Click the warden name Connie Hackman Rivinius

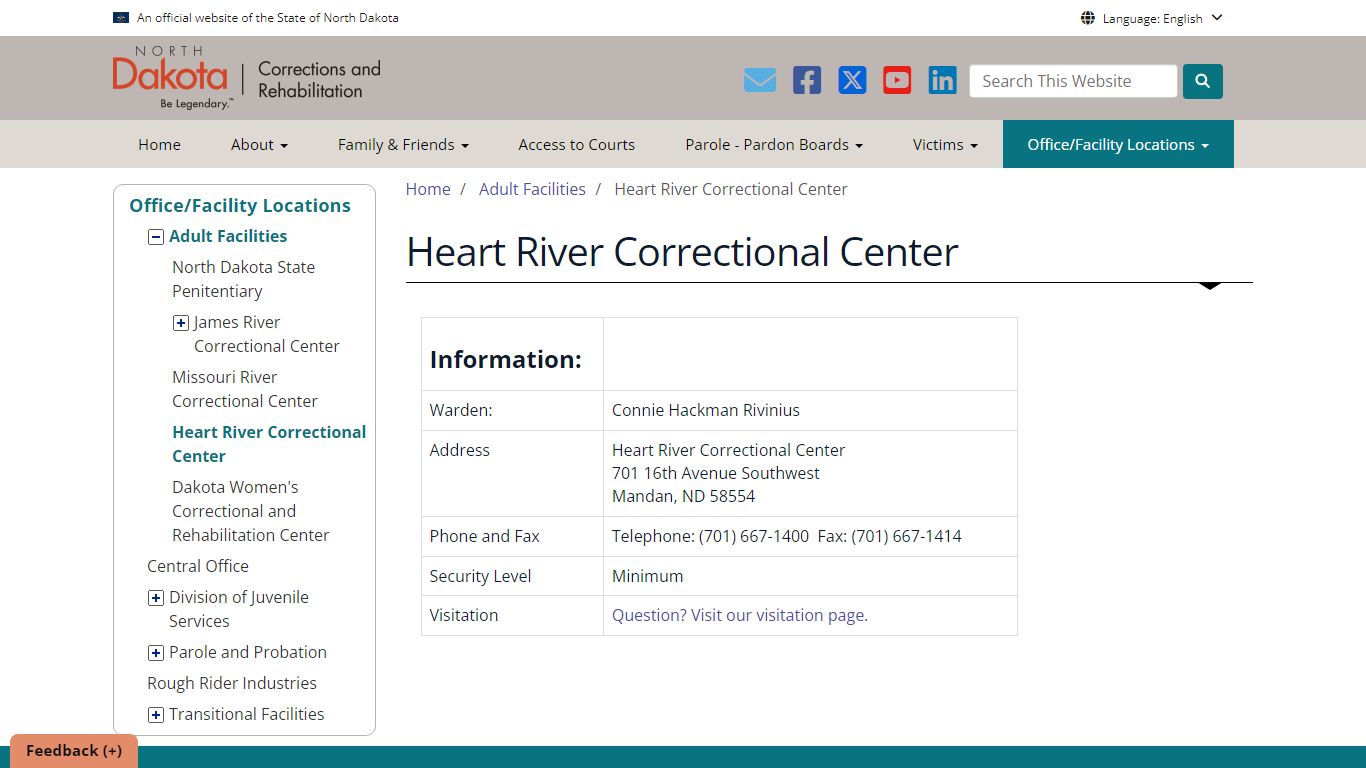pyautogui.click(x=706, y=410)
